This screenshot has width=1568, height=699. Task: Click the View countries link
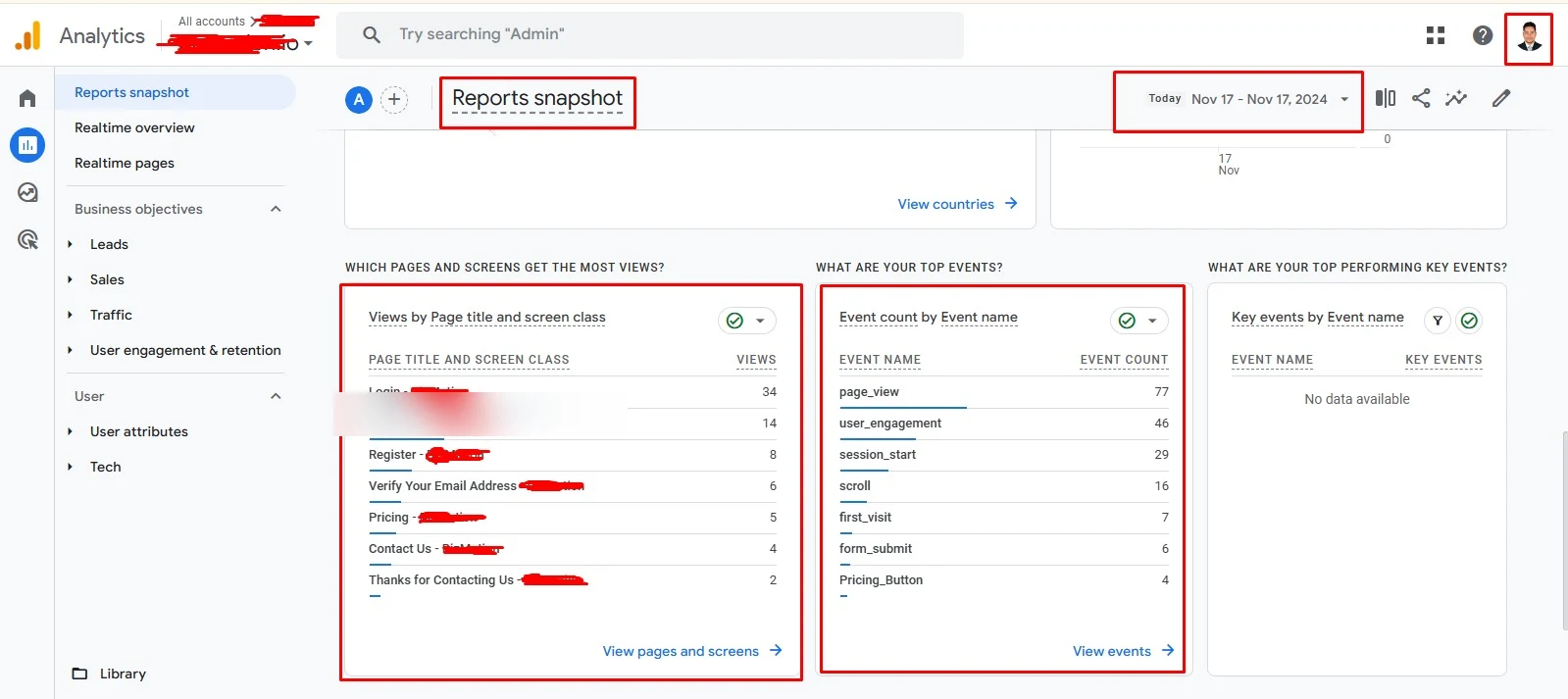point(946,204)
